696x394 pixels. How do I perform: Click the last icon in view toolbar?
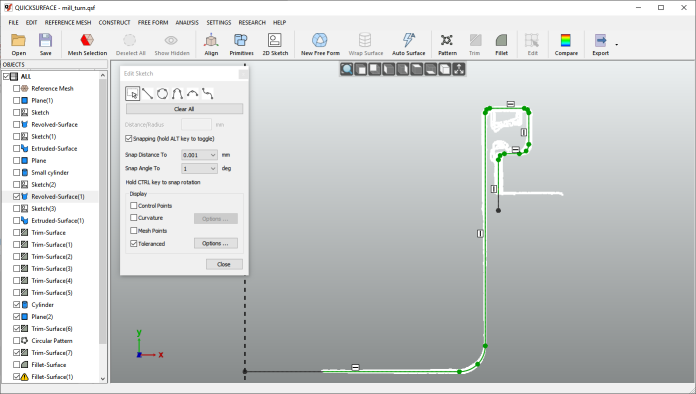point(459,69)
